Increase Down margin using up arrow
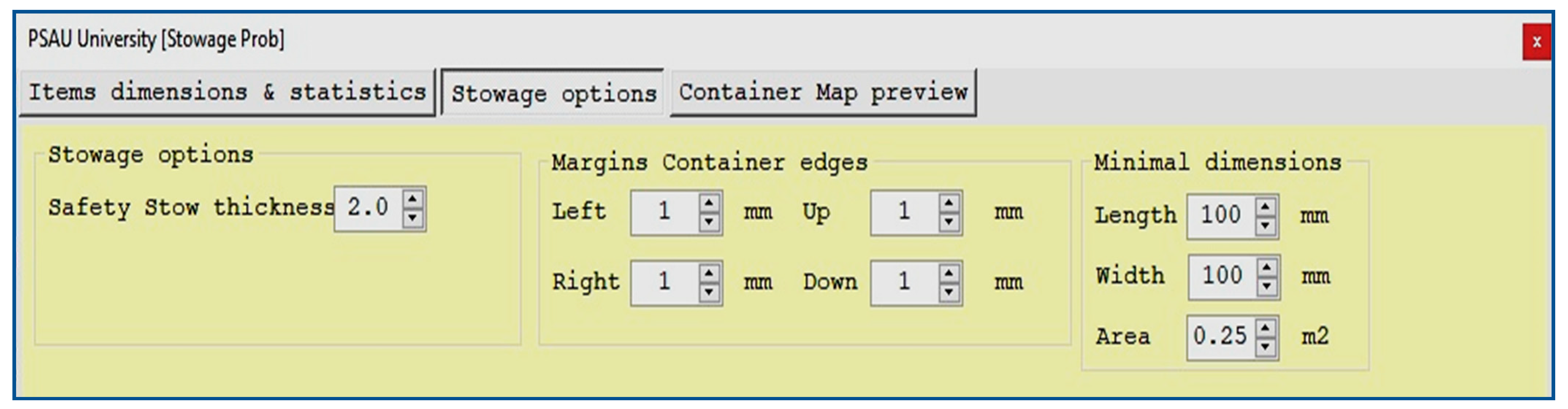The height and width of the screenshot is (409, 1568). pos(949,273)
